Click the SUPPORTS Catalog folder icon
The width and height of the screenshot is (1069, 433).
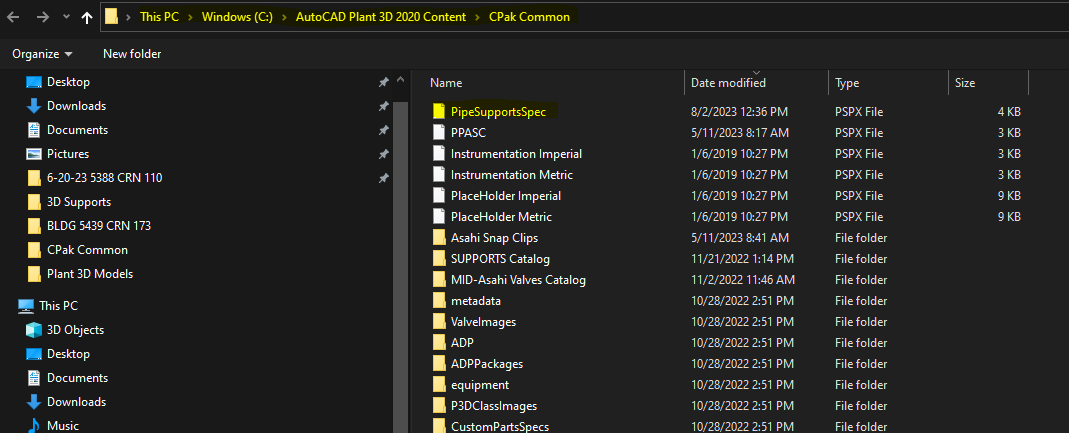point(438,259)
